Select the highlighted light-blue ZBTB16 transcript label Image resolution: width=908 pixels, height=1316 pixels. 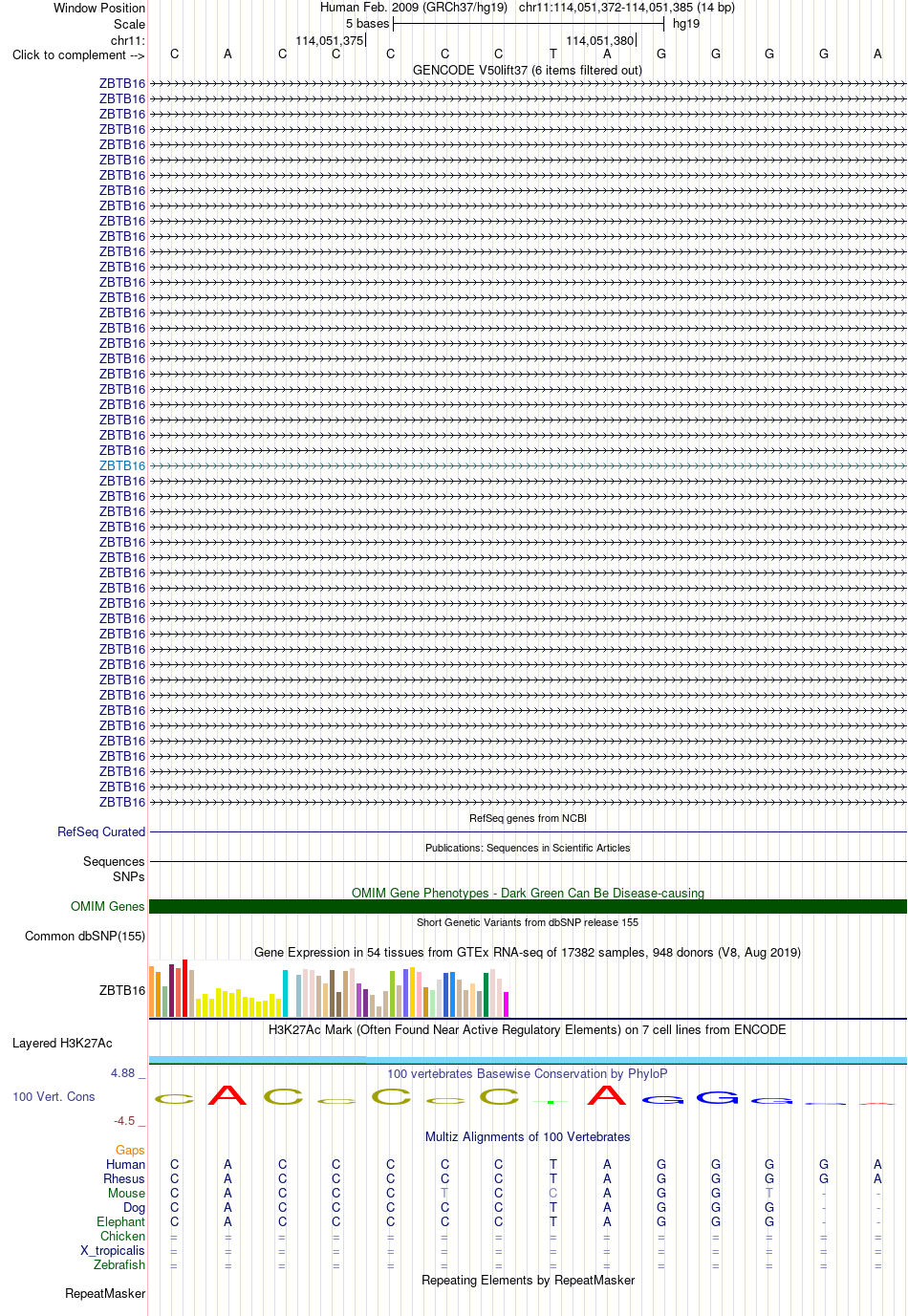pos(122,466)
